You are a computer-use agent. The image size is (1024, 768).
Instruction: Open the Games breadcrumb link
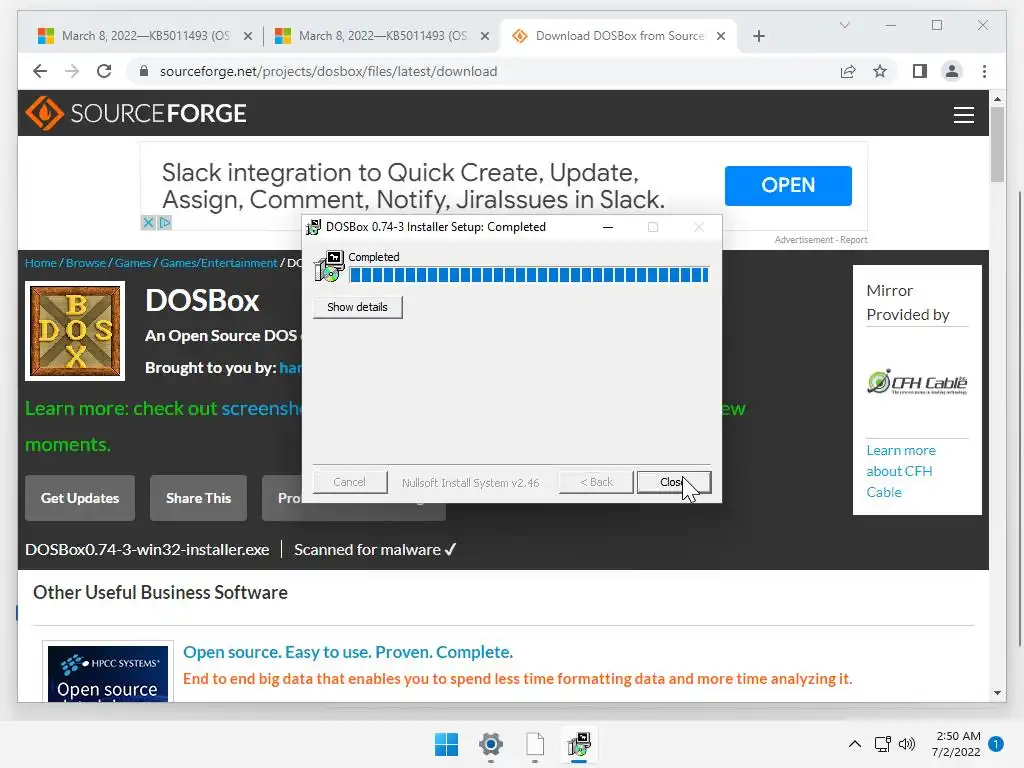tap(133, 263)
